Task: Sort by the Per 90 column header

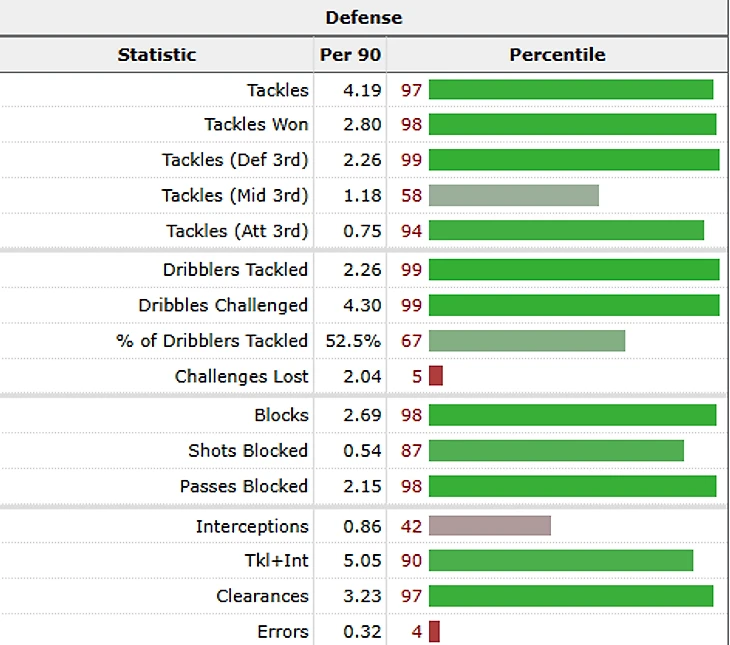Action: click(349, 55)
